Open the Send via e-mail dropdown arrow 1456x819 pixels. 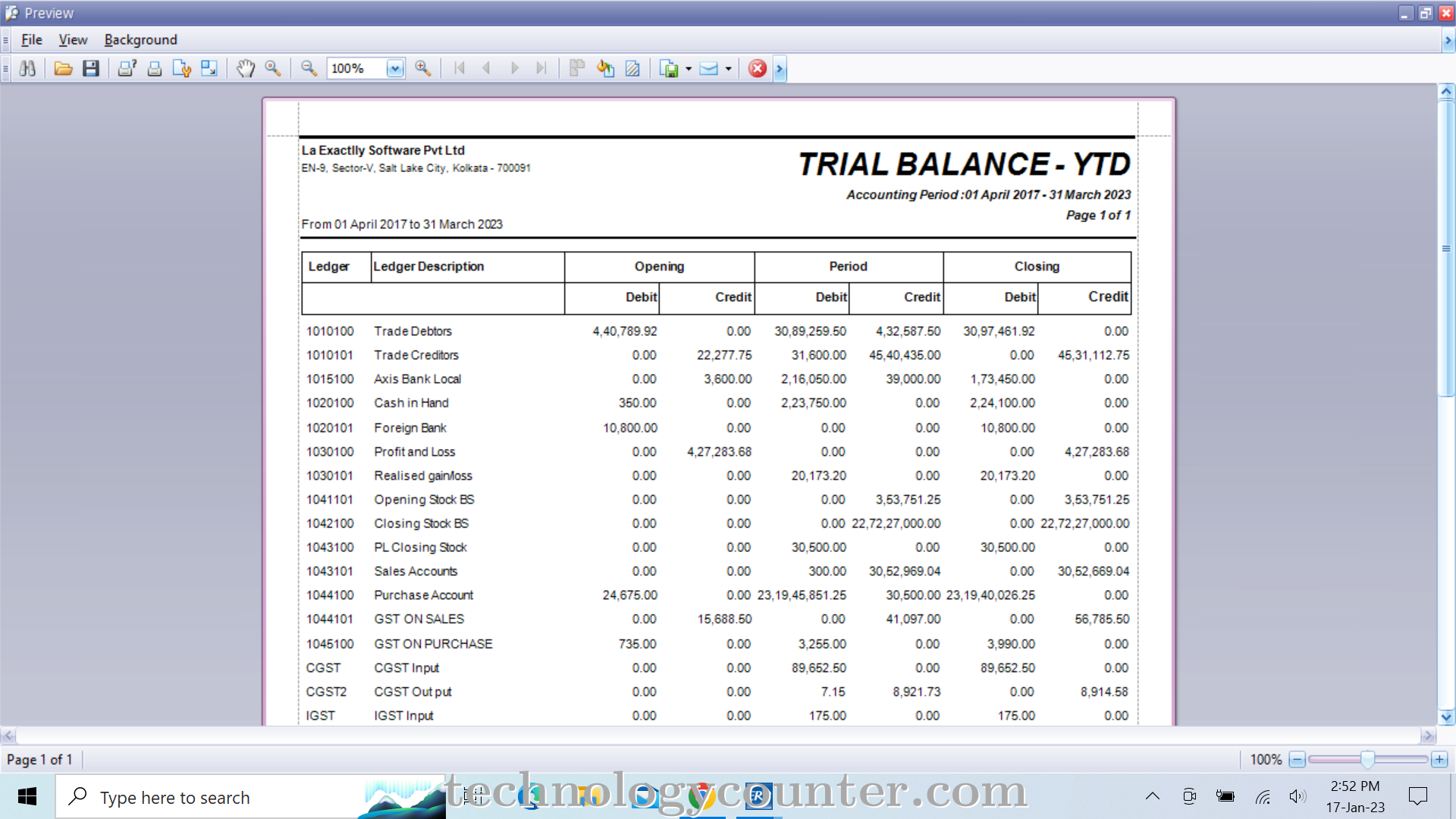click(728, 69)
